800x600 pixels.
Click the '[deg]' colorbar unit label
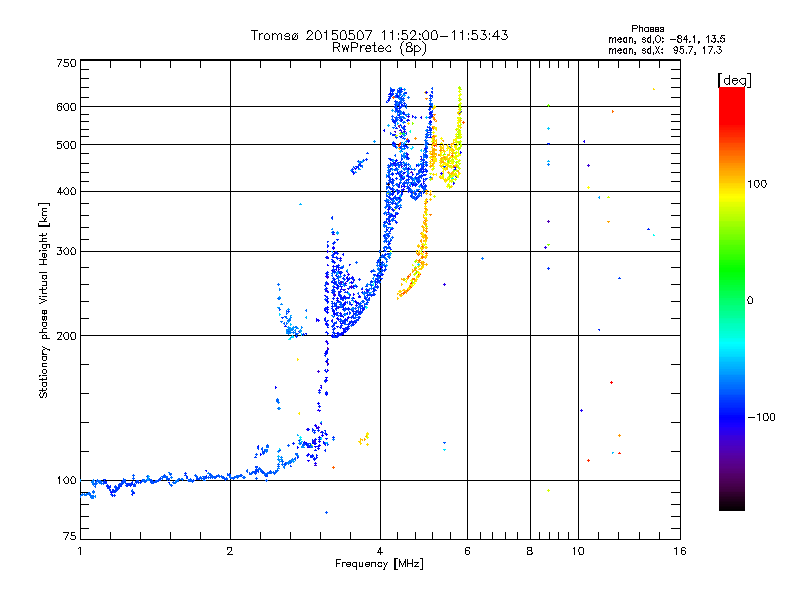734,81
